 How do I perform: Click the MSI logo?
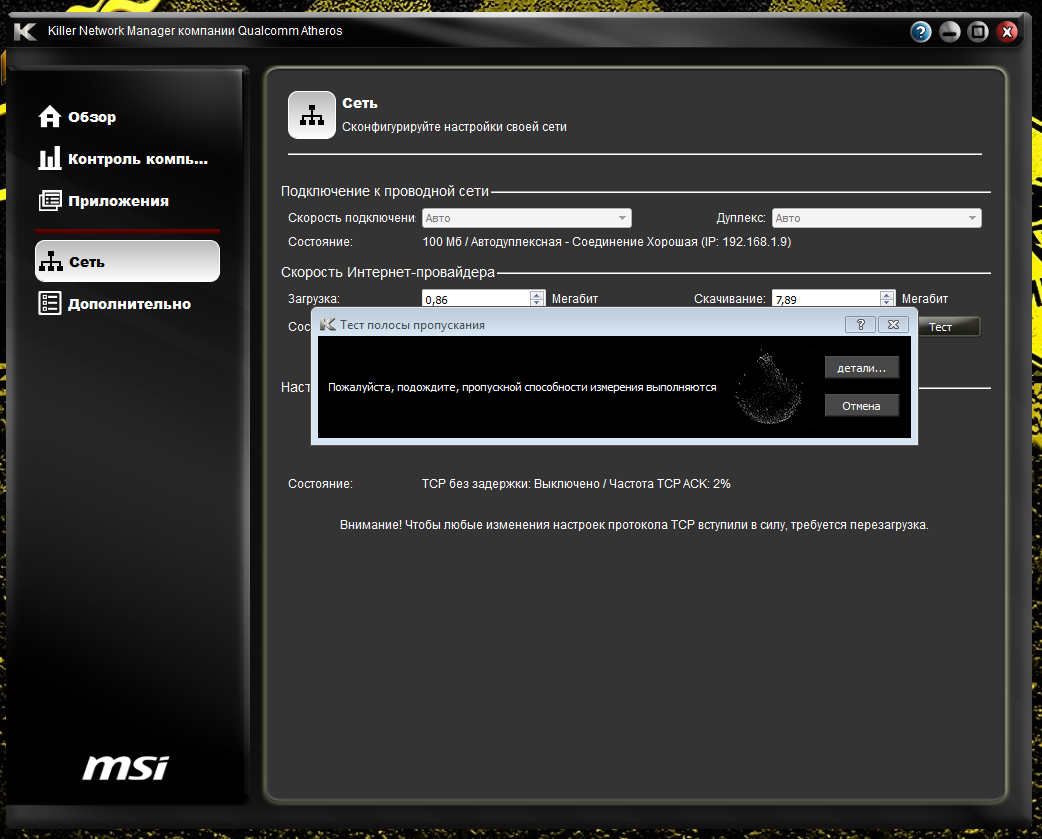tap(126, 767)
